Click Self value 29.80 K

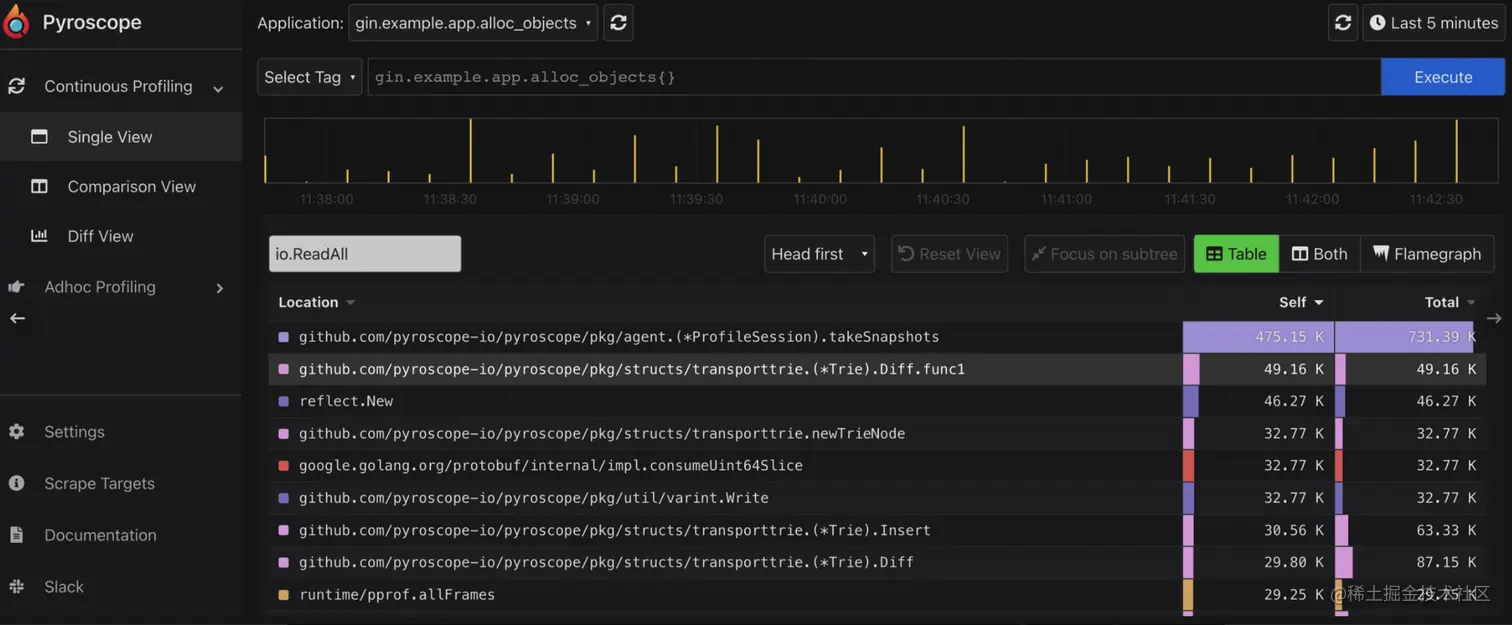click(x=1294, y=562)
